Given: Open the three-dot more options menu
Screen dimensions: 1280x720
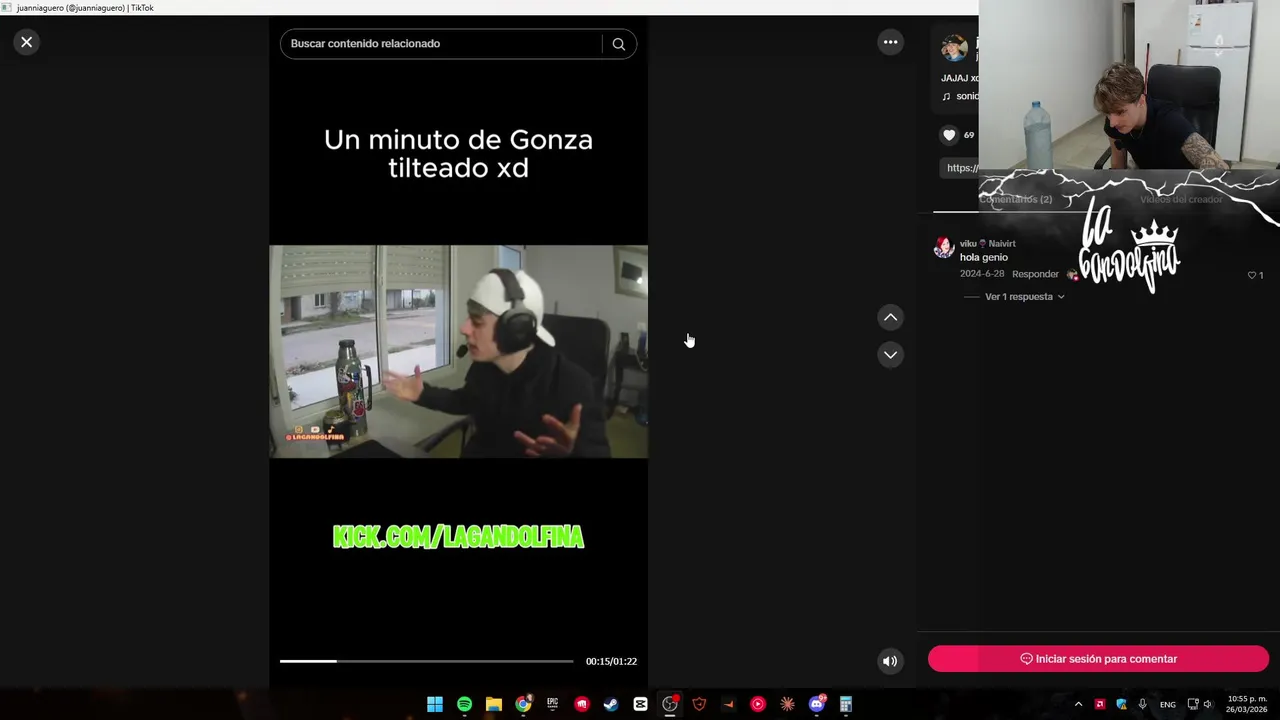Looking at the screenshot, I should pyautogui.click(x=890, y=42).
